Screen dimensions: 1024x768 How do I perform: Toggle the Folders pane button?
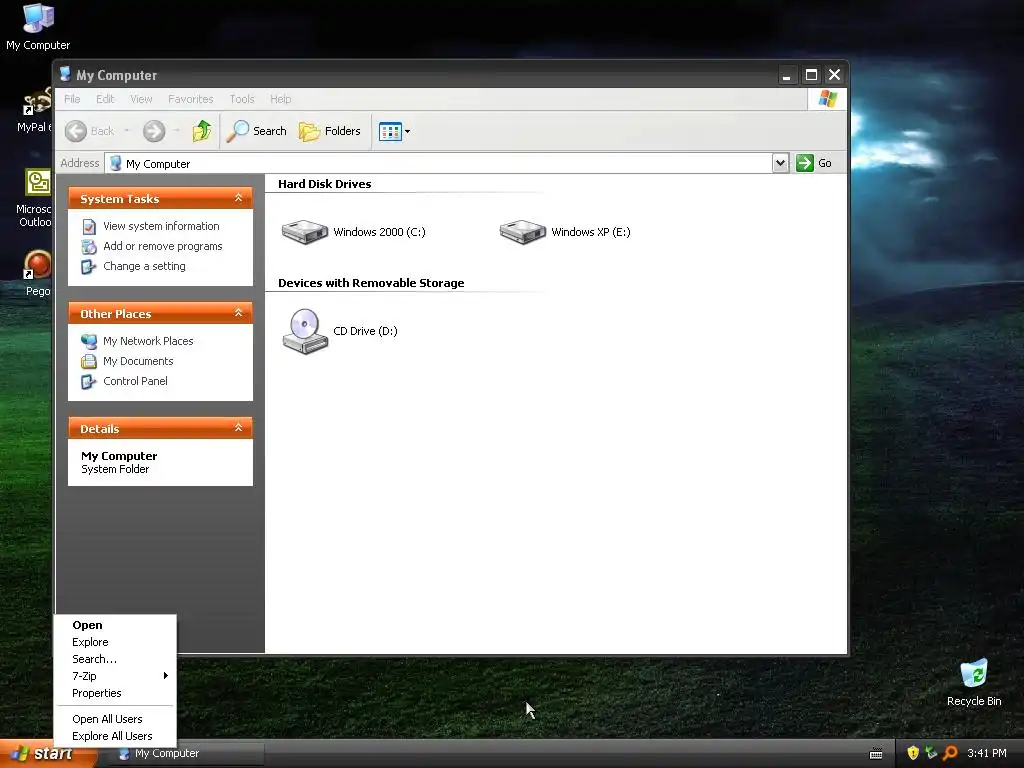(330, 131)
